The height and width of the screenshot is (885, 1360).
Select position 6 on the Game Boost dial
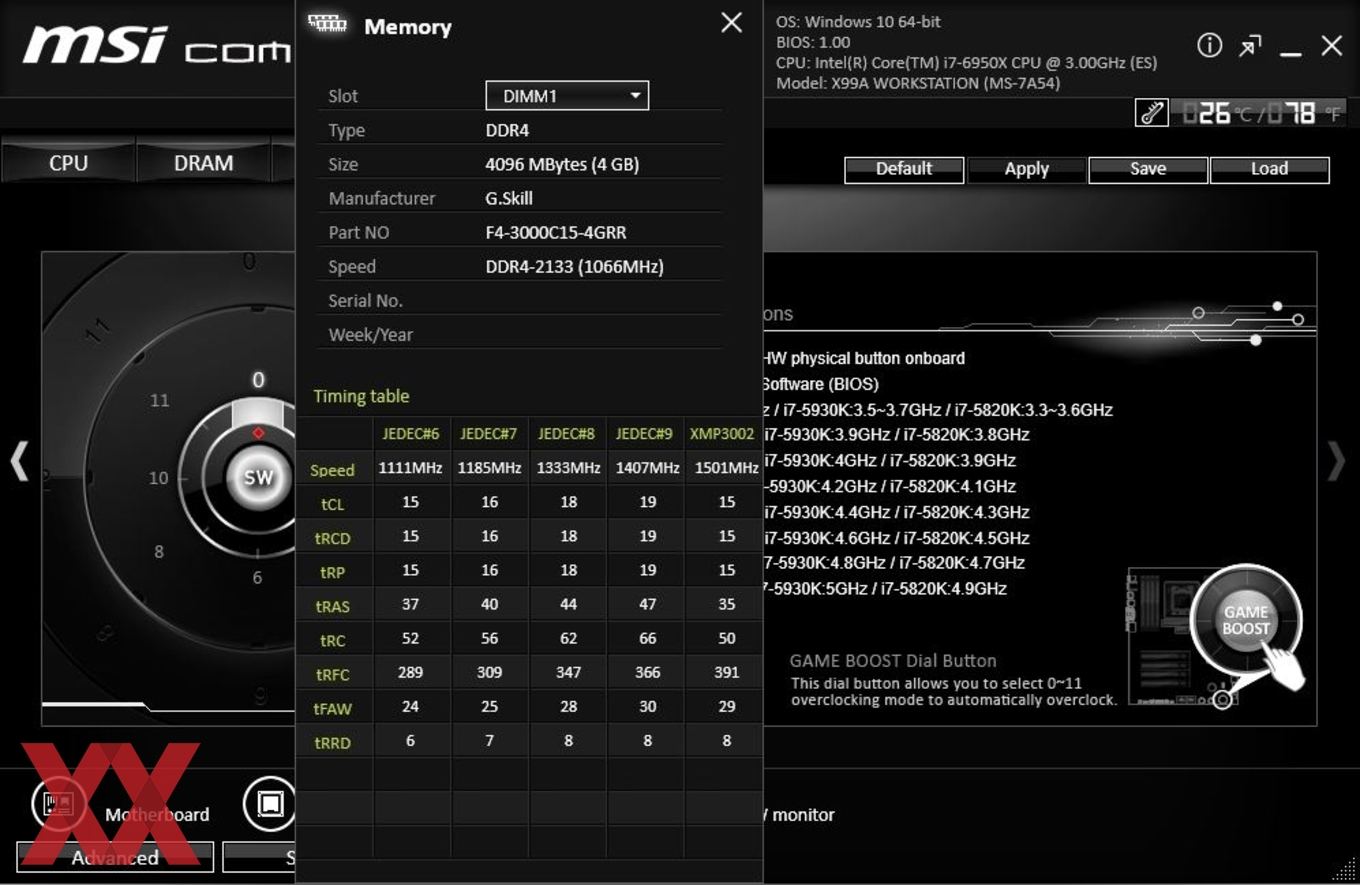tap(257, 577)
